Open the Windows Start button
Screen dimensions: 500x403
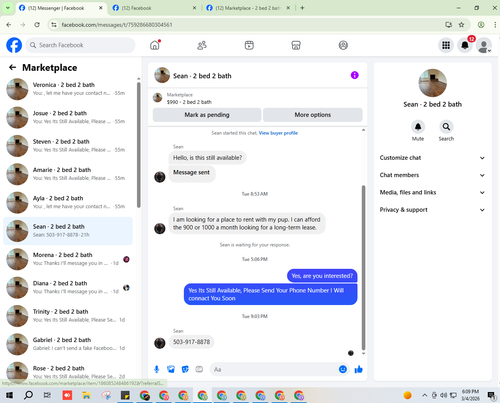(9, 395)
